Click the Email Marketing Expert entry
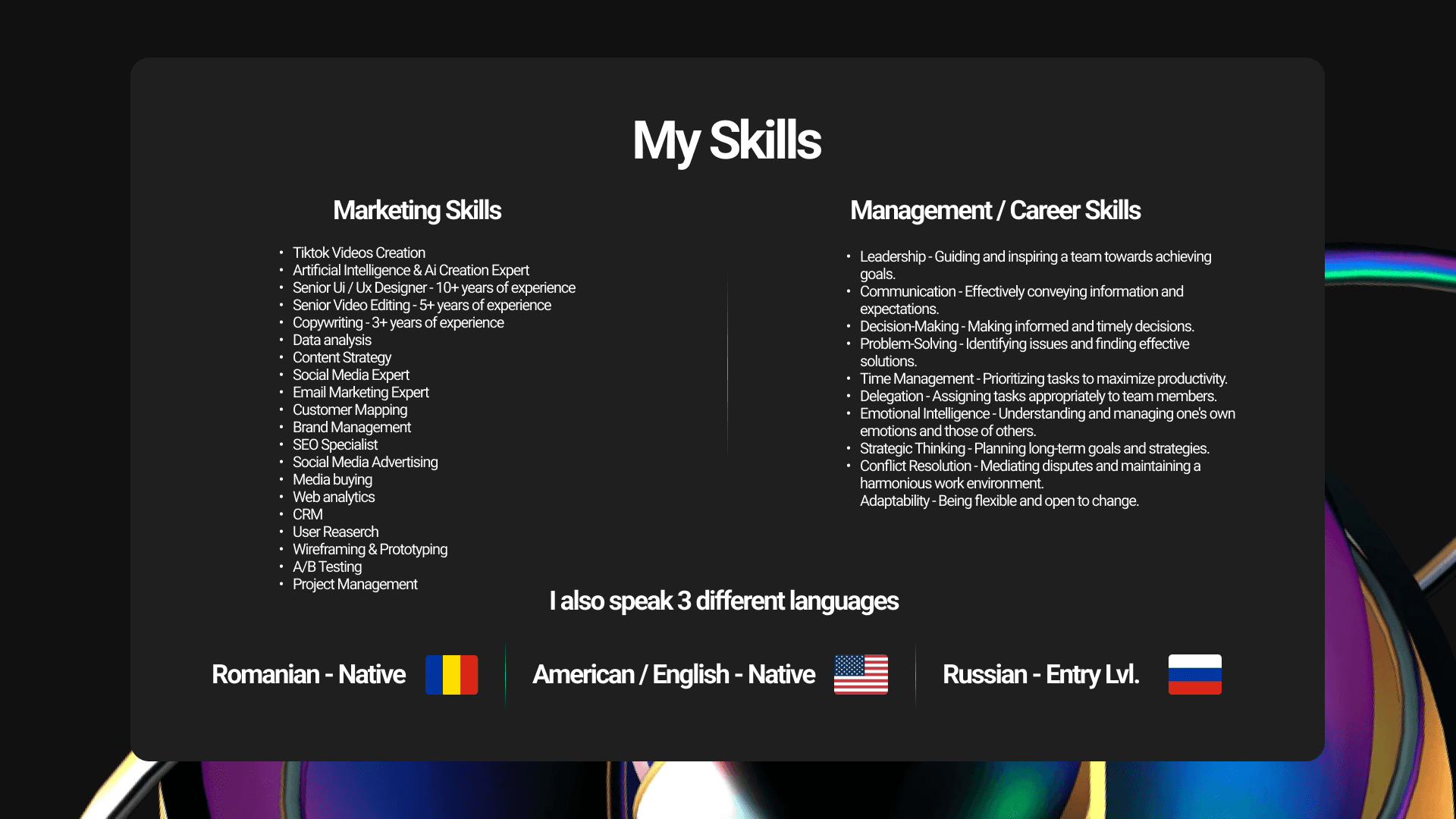The width and height of the screenshot is (1456, 819). click(x=360, y=392)
